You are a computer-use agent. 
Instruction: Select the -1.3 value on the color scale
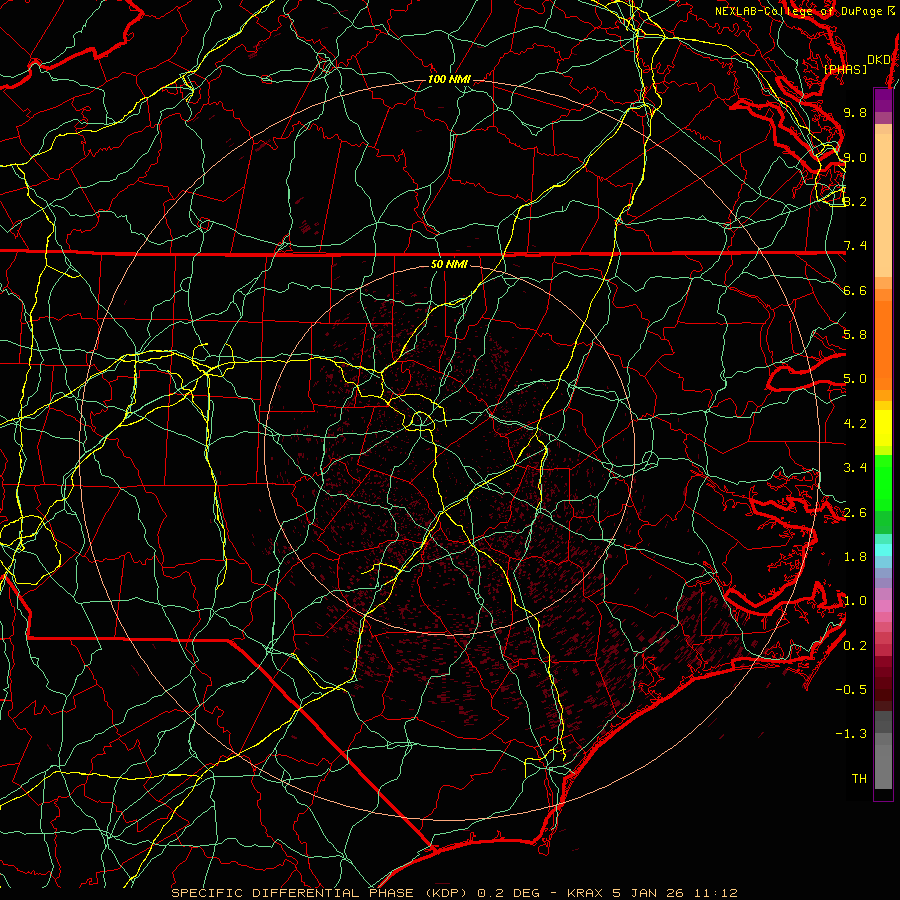(851, 734)
